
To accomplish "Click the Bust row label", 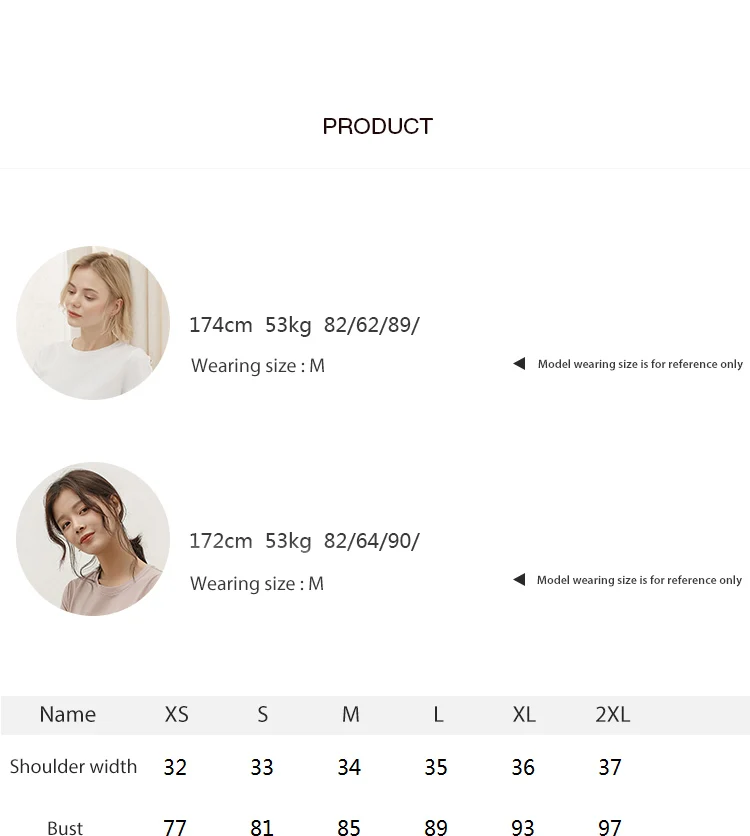I will (x=65, y=827).
